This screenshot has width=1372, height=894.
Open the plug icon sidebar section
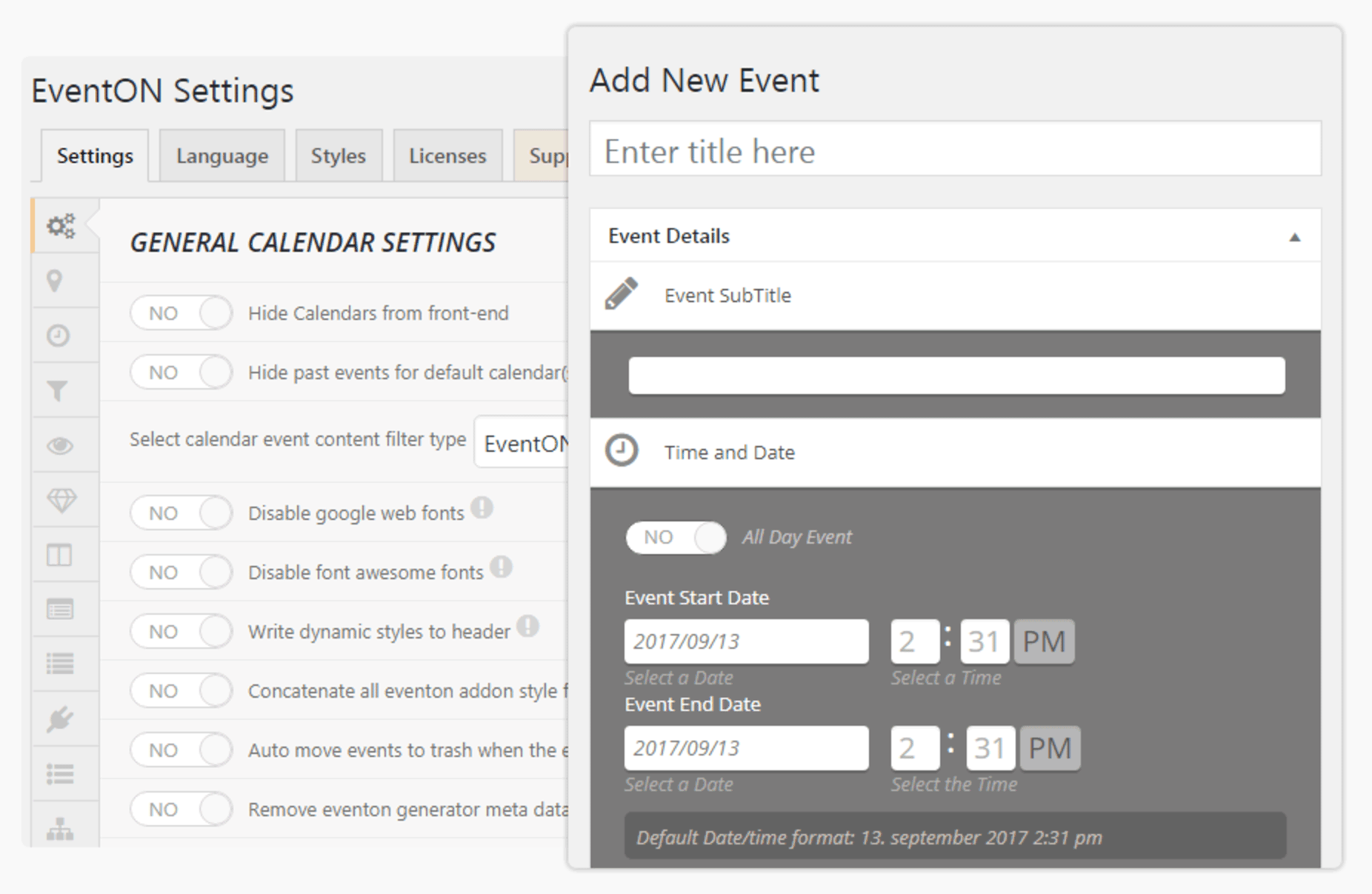(x=59, y=718)
